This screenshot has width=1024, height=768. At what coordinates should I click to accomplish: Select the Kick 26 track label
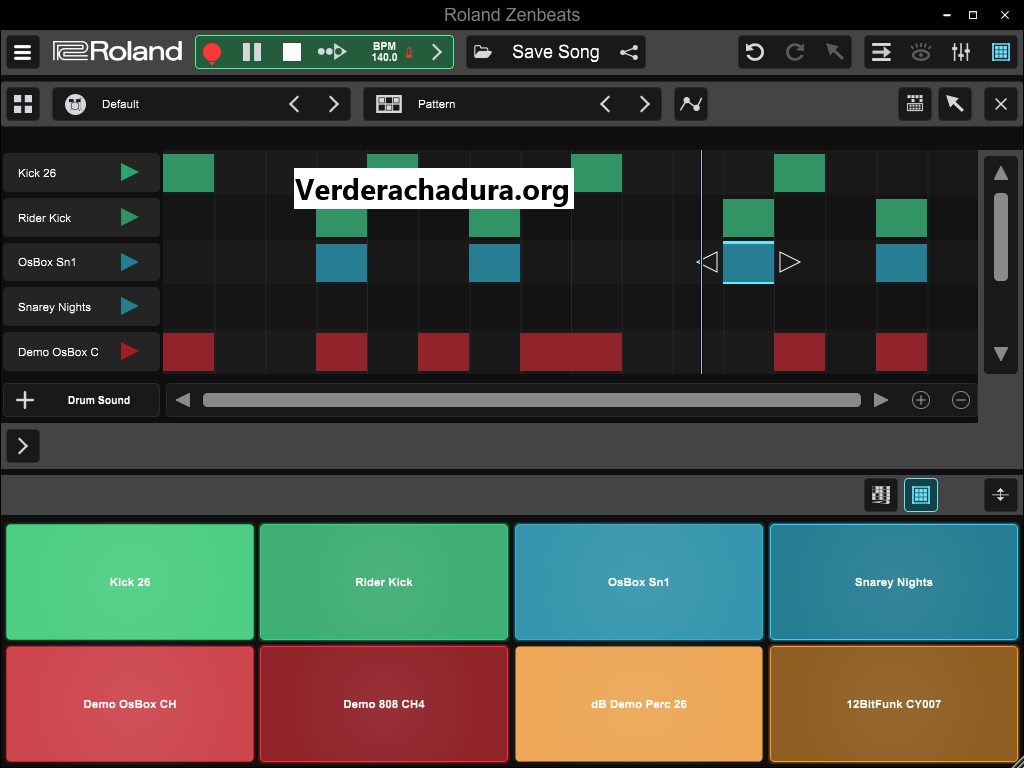[37, 173]
